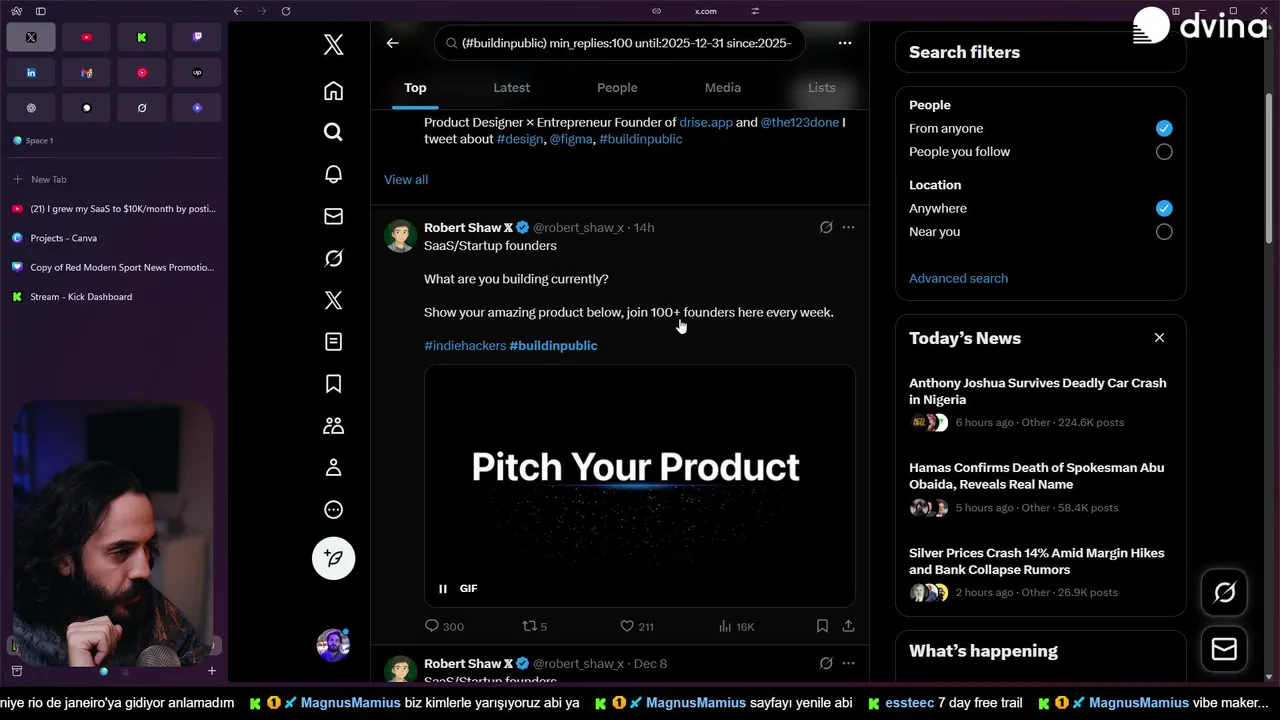
Task: Bookmark the Pitch Your Product post
Action: coord(822,626)
